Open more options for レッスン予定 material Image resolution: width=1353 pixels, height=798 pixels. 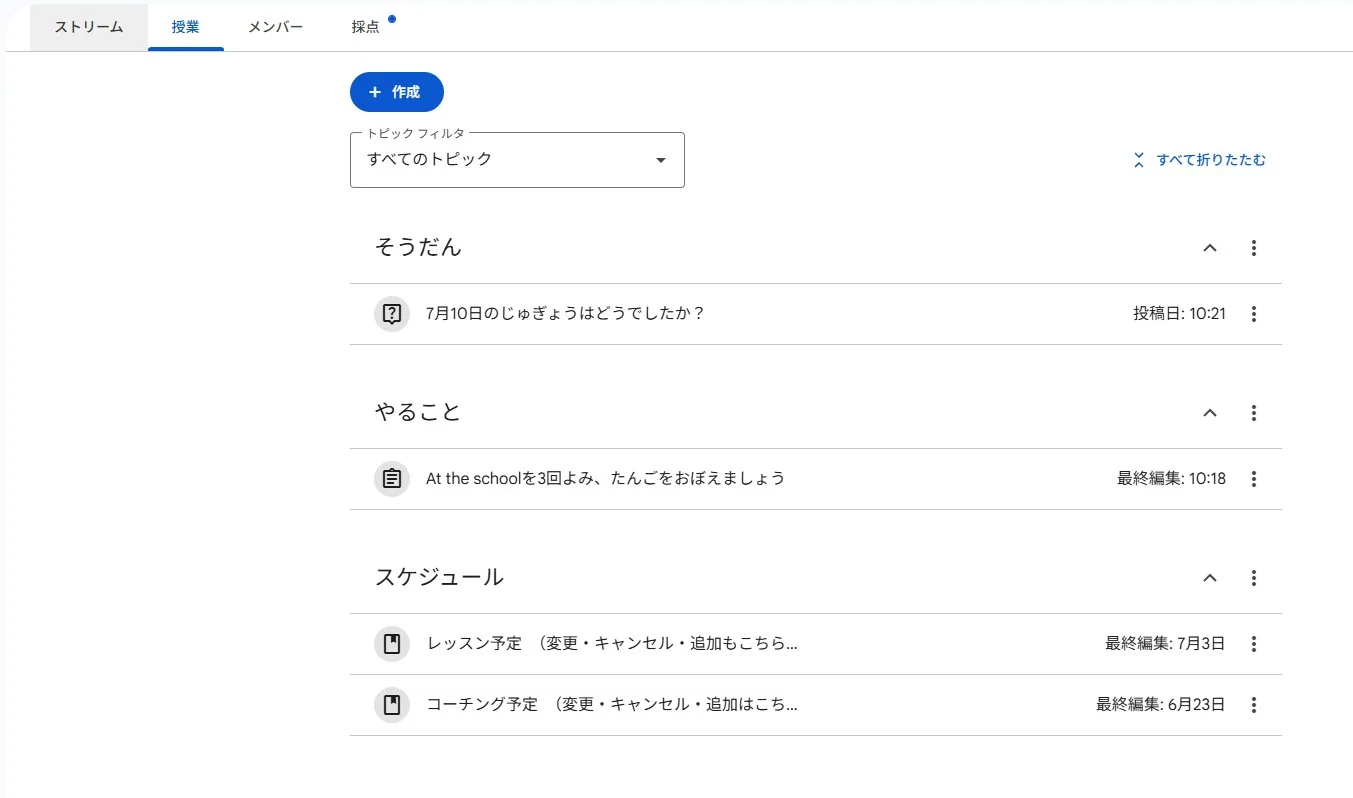[1254, 644]
